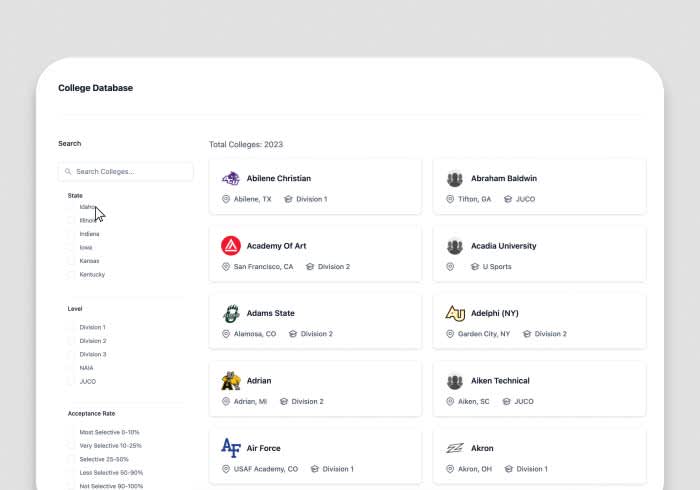
Task: Click the "Aiken, SC" location text
Action: tap(474, 402)
